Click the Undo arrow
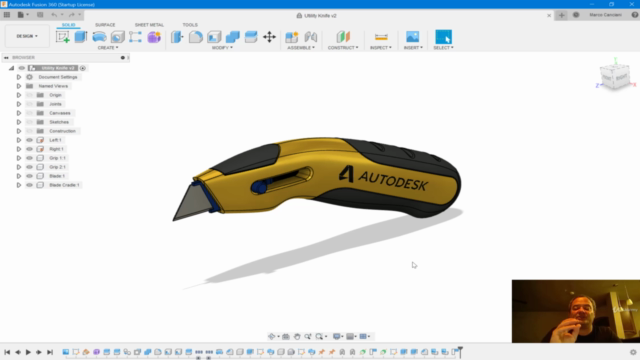 54,15
